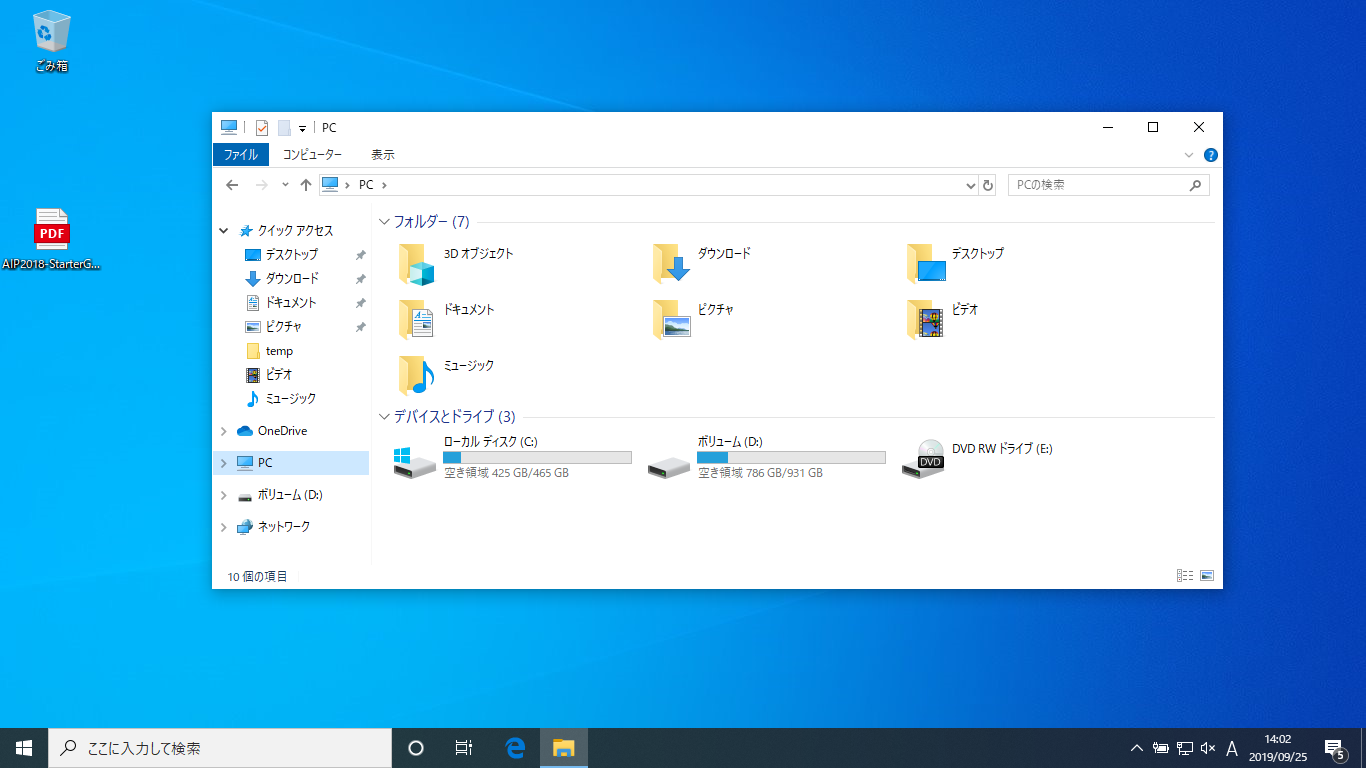Open the 3D オブジェクト folder icon
This screenshot has width=1366, height=768.
(418, 265)
